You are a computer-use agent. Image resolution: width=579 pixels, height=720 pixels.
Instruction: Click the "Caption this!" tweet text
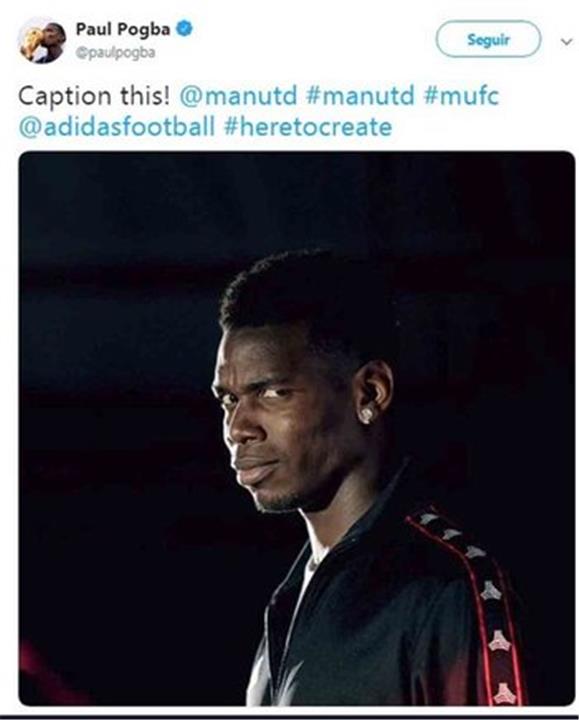coord(94,97)
